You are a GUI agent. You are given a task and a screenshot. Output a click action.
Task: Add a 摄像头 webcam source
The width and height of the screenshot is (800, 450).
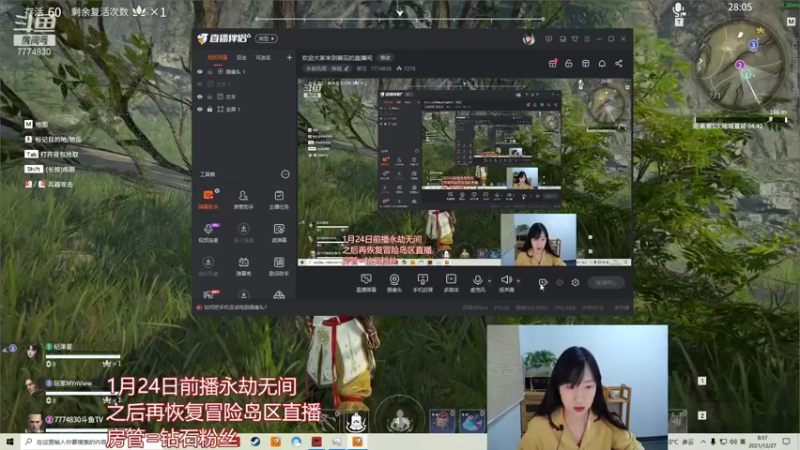[394, 283]
